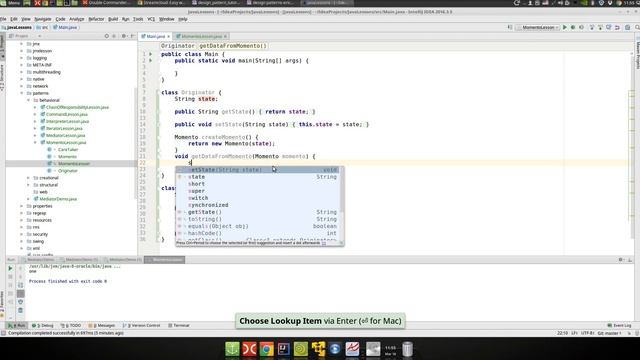Open the Messages tool window
Screen dimensions: 640x360
click(x=102, y=325)
